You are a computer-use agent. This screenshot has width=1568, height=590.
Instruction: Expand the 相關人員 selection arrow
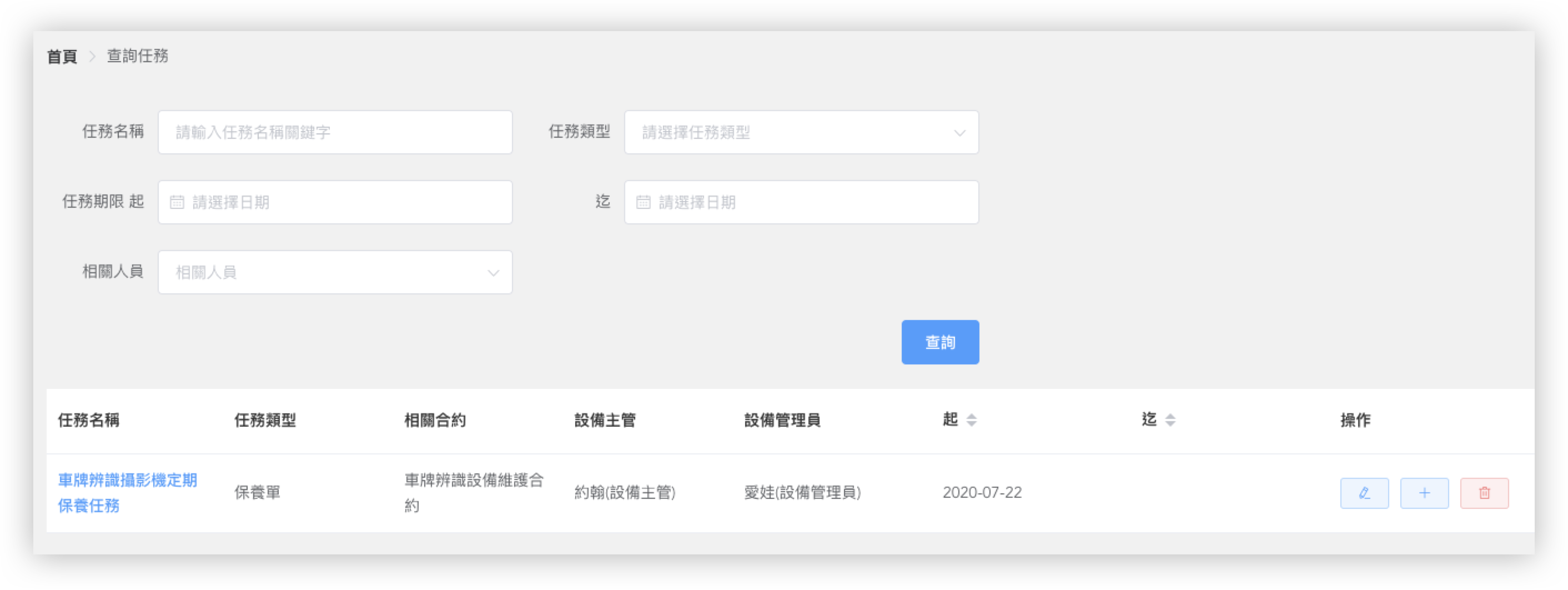[493, 272]
